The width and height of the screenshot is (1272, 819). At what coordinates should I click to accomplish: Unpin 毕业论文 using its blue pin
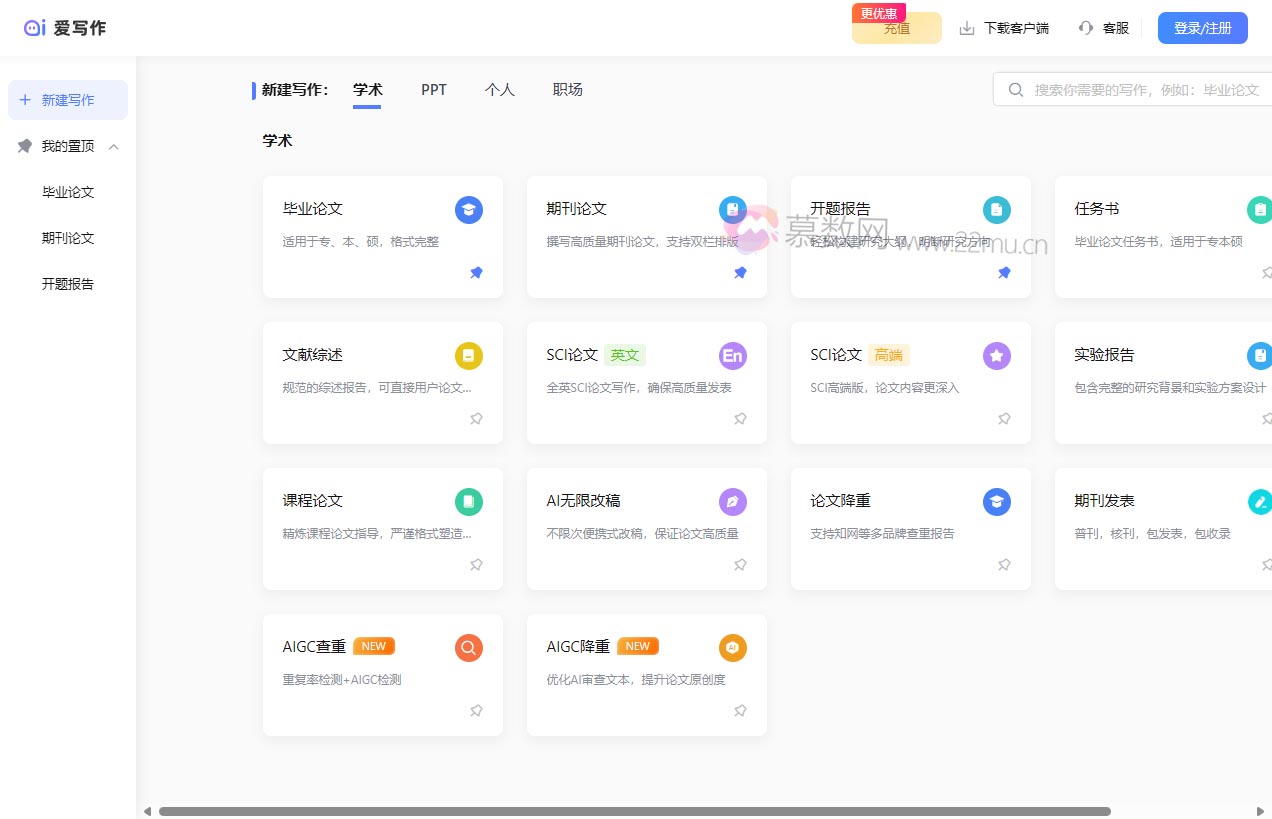[476, 273]
